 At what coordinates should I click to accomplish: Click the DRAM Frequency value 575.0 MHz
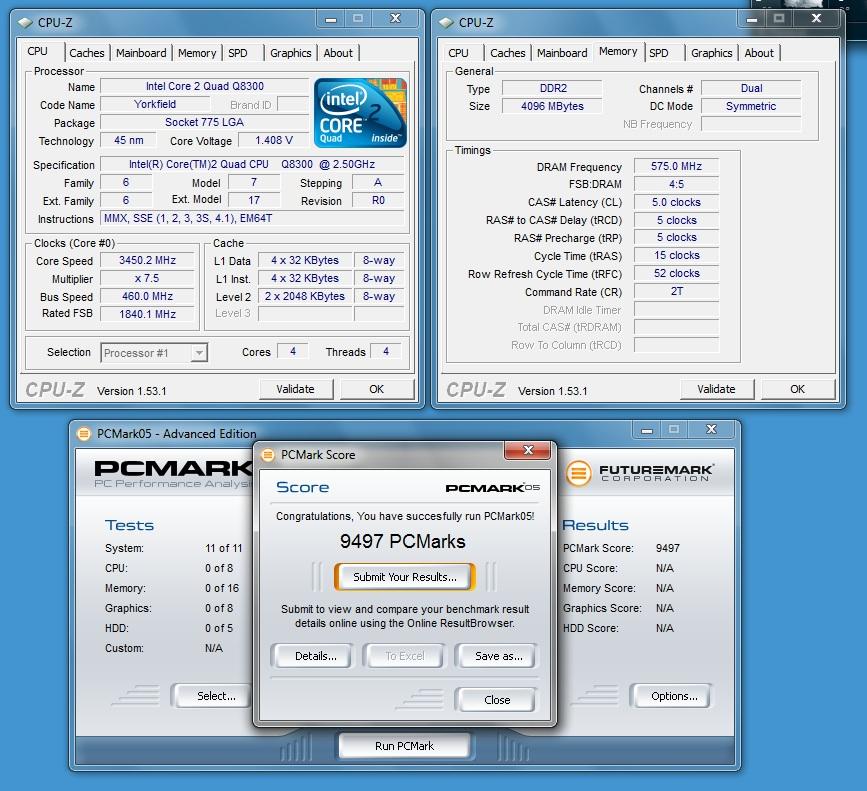click(x=676, y=166)
